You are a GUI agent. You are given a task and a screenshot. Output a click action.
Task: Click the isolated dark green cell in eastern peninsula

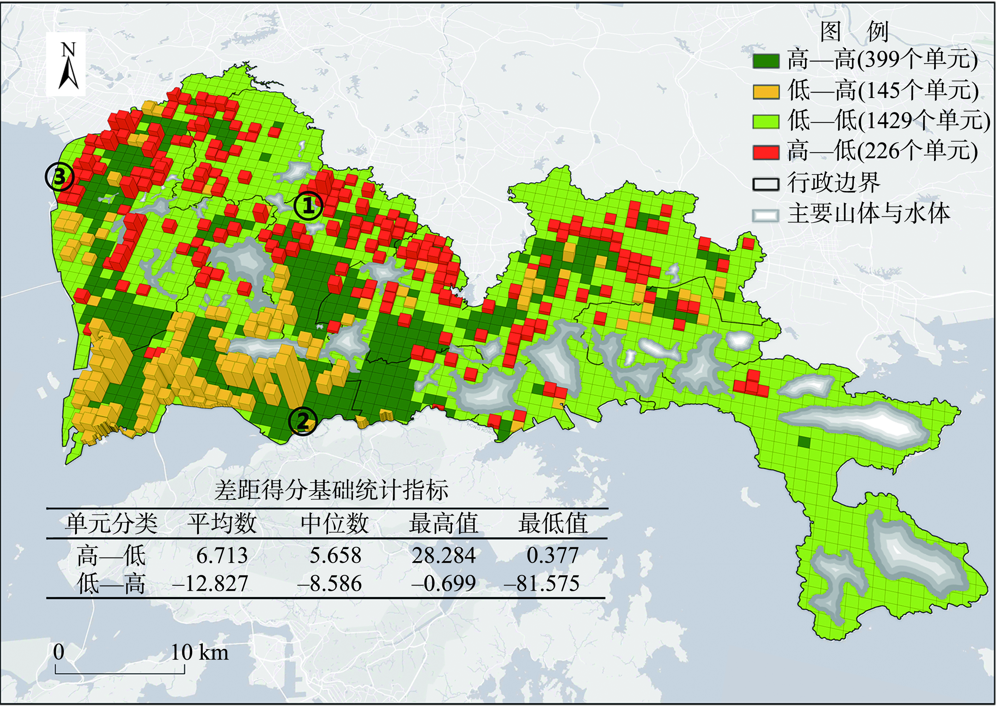tap(804, 442)
